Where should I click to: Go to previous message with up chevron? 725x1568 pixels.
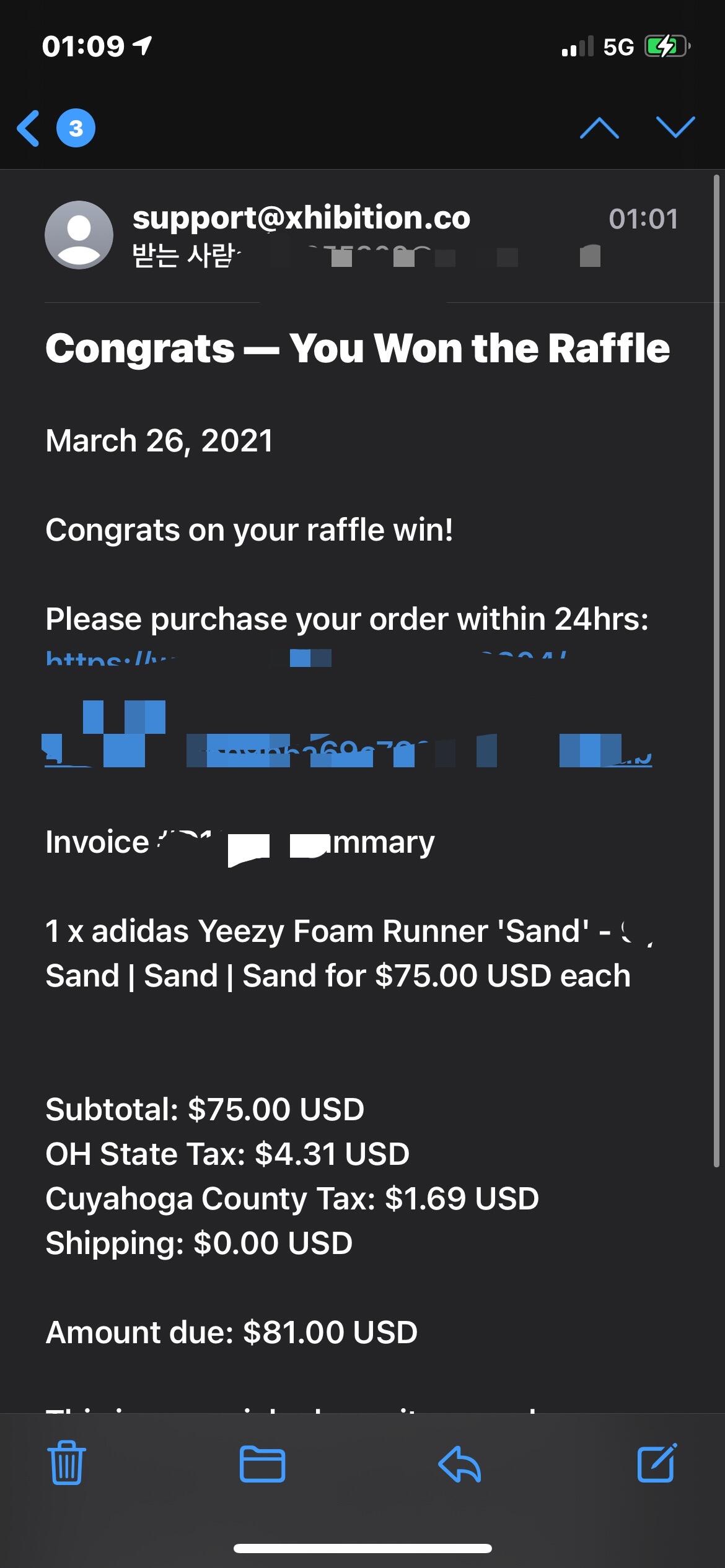pyautogui.click(x=599, y=129)
